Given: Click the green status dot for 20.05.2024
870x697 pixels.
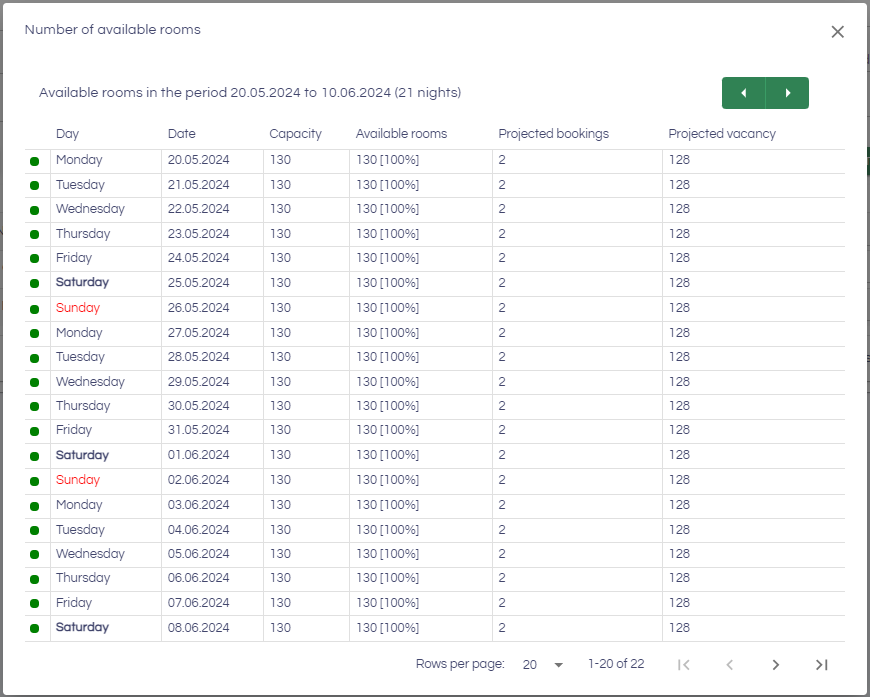Looking at the screenshot, I should 35,161.
